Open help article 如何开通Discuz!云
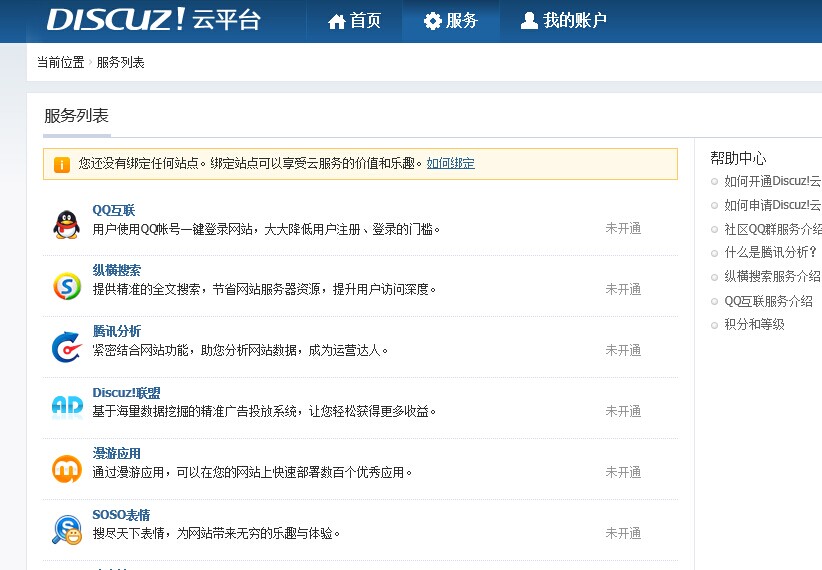 coord(773,181)
